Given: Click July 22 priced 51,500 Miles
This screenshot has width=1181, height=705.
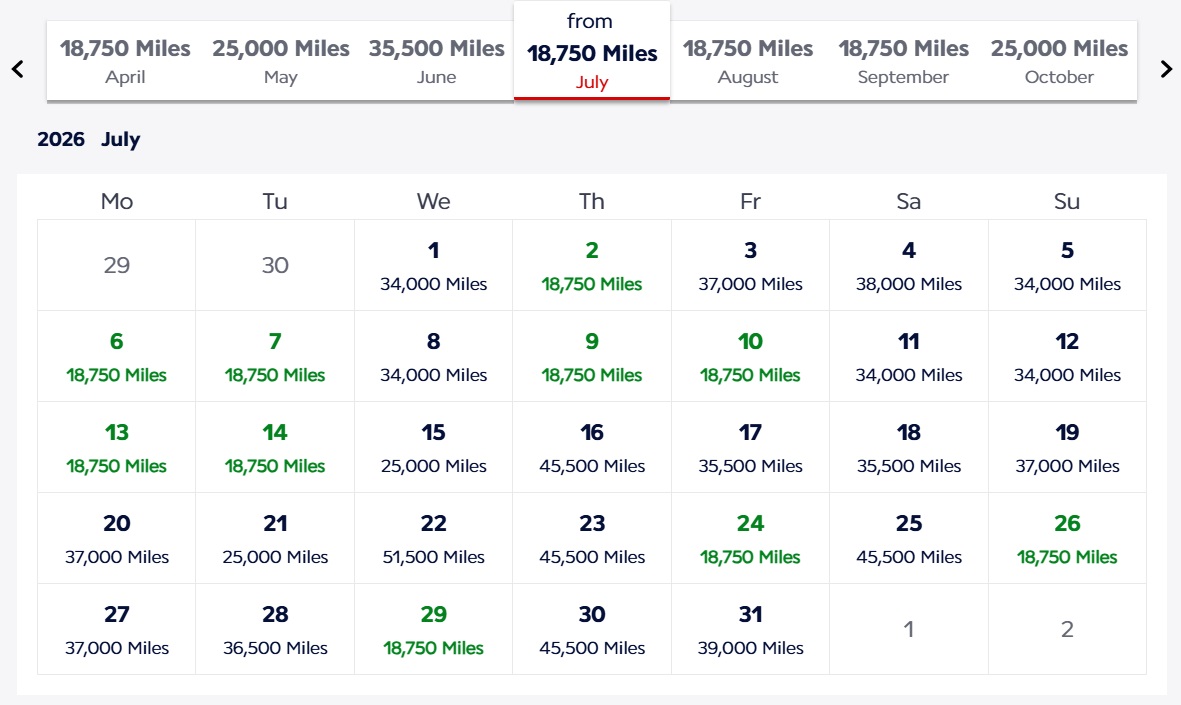Looking at the screenshot, I should point(433,539).
